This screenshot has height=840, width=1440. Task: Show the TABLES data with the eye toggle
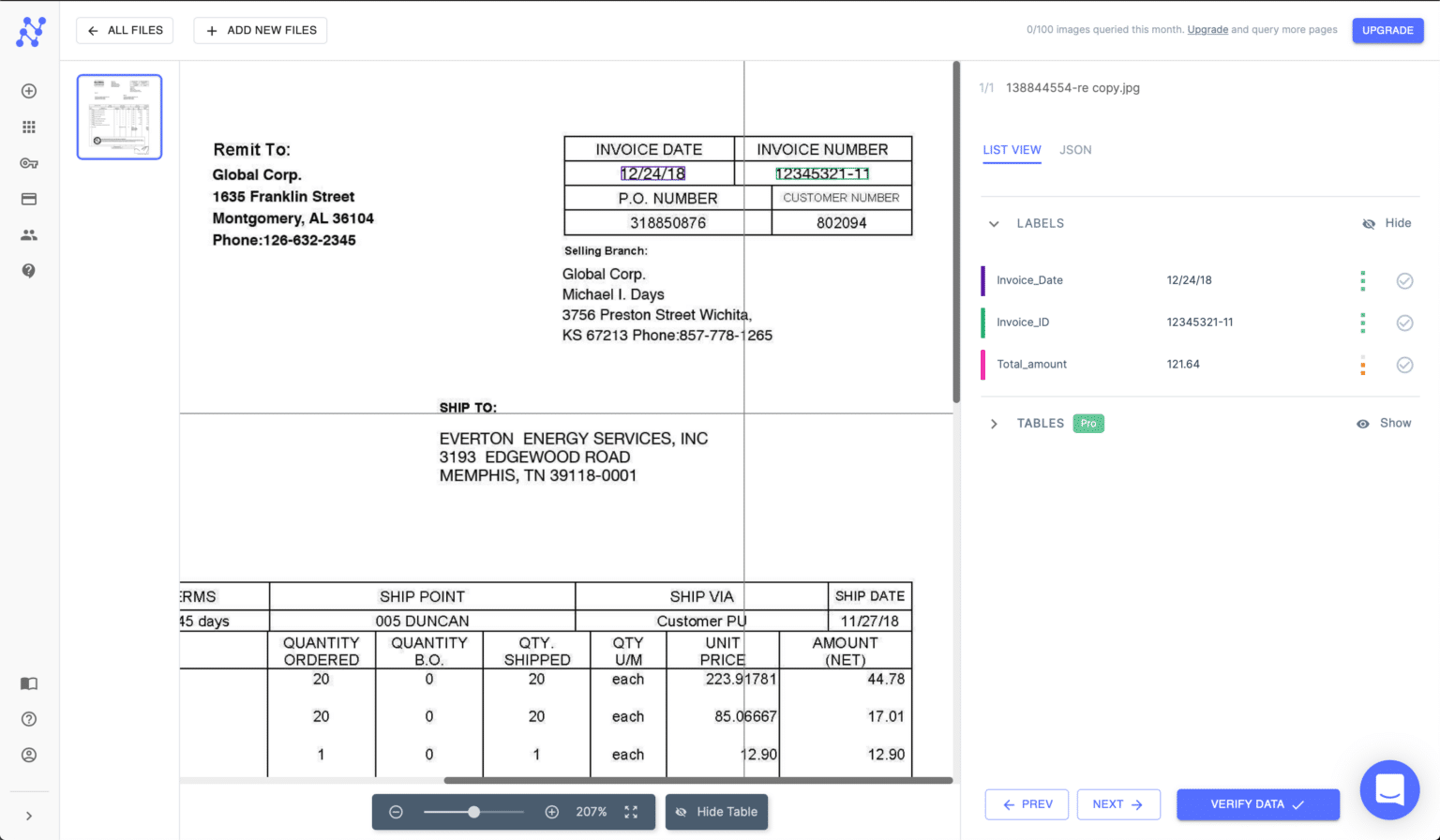1383,423
